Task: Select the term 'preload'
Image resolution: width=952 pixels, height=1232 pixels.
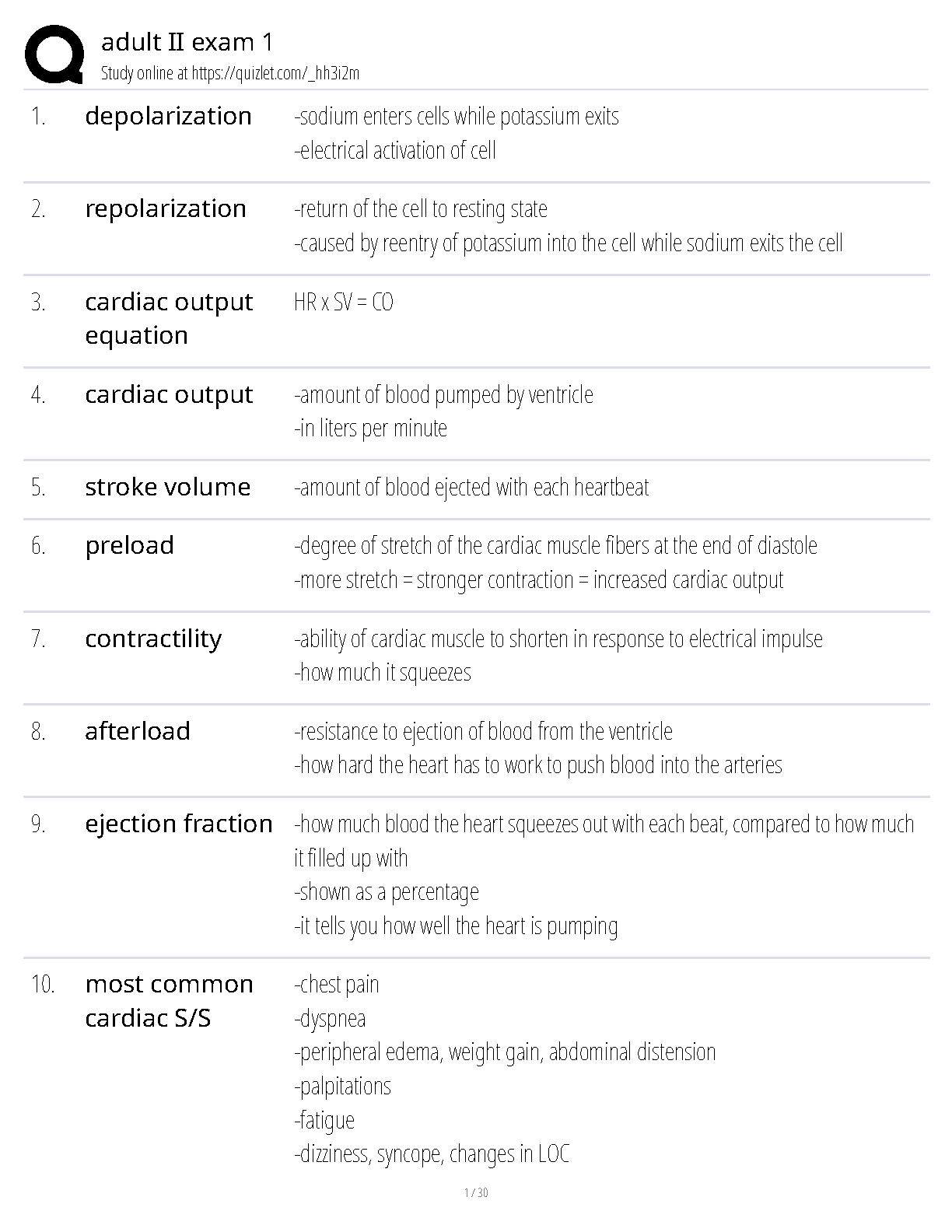Action: [x=130, y=545]
